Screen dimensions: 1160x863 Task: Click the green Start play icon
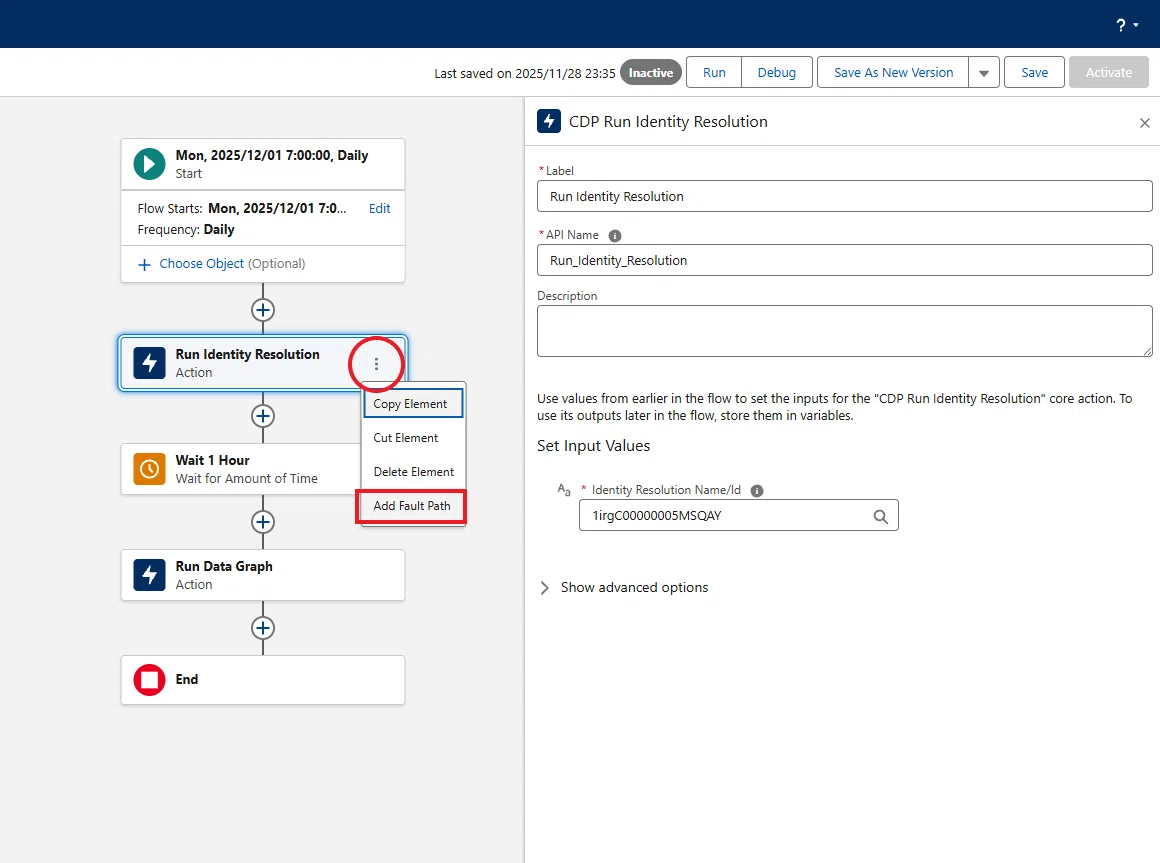click(x=149, y=164)
